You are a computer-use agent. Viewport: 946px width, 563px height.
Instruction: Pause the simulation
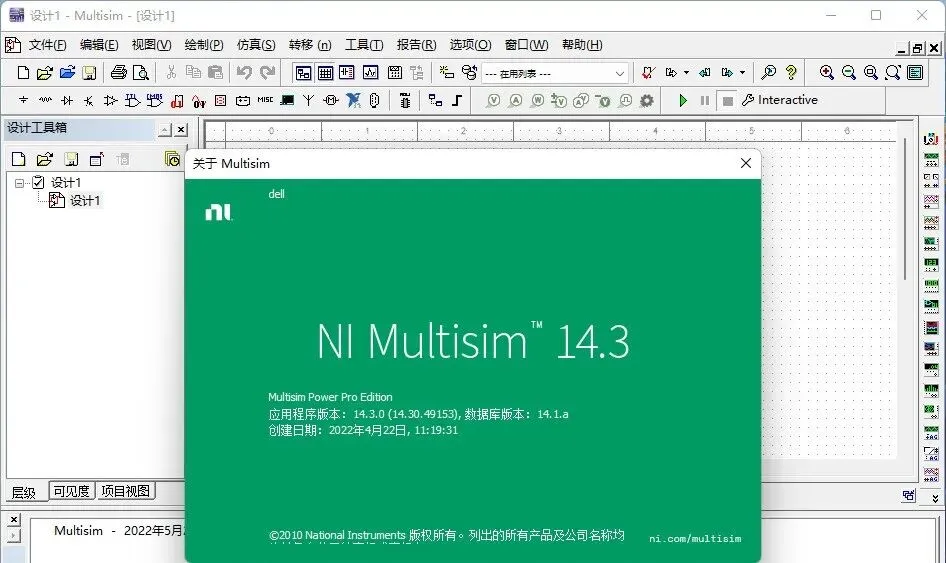(x=705, y=100)
